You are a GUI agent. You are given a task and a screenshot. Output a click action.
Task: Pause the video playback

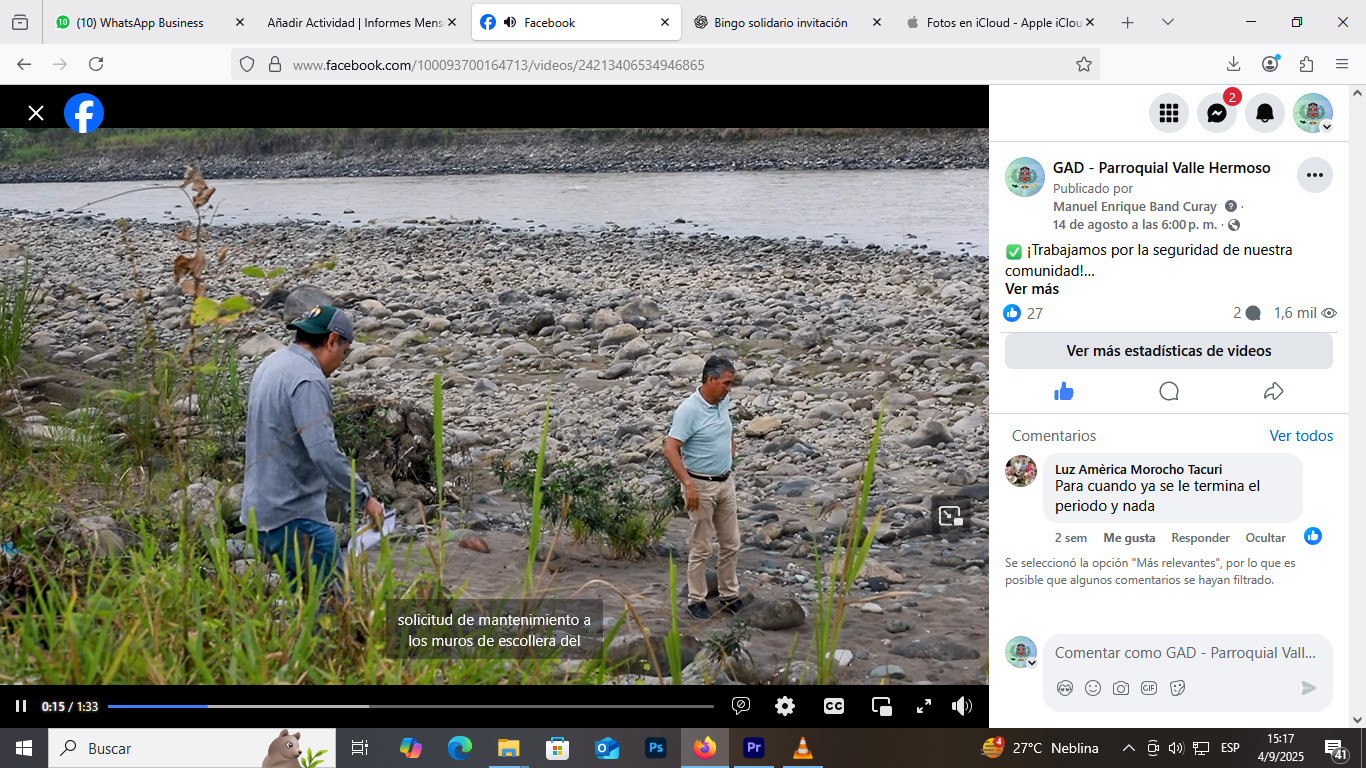coord(21,706)
